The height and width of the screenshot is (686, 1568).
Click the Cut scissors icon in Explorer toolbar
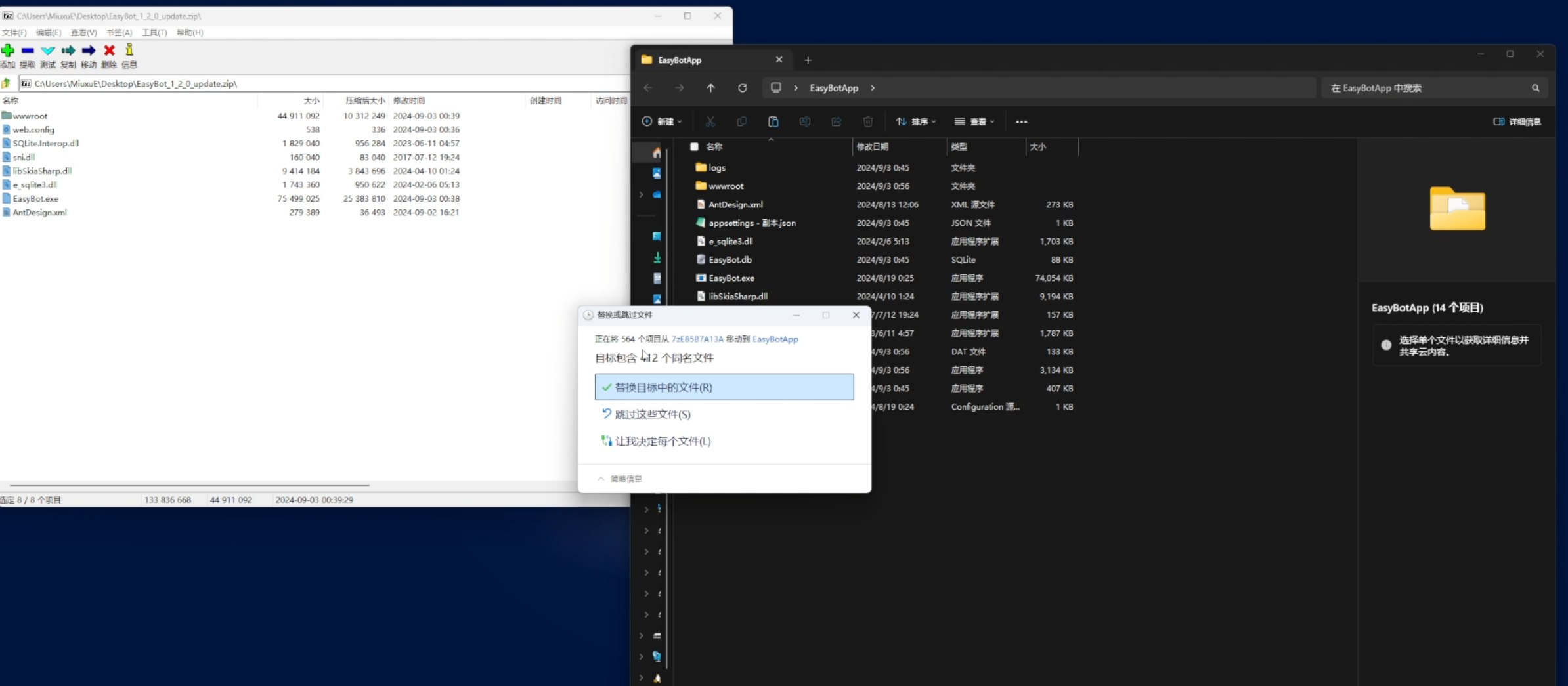pyautogui.click(x=710, y=121)
